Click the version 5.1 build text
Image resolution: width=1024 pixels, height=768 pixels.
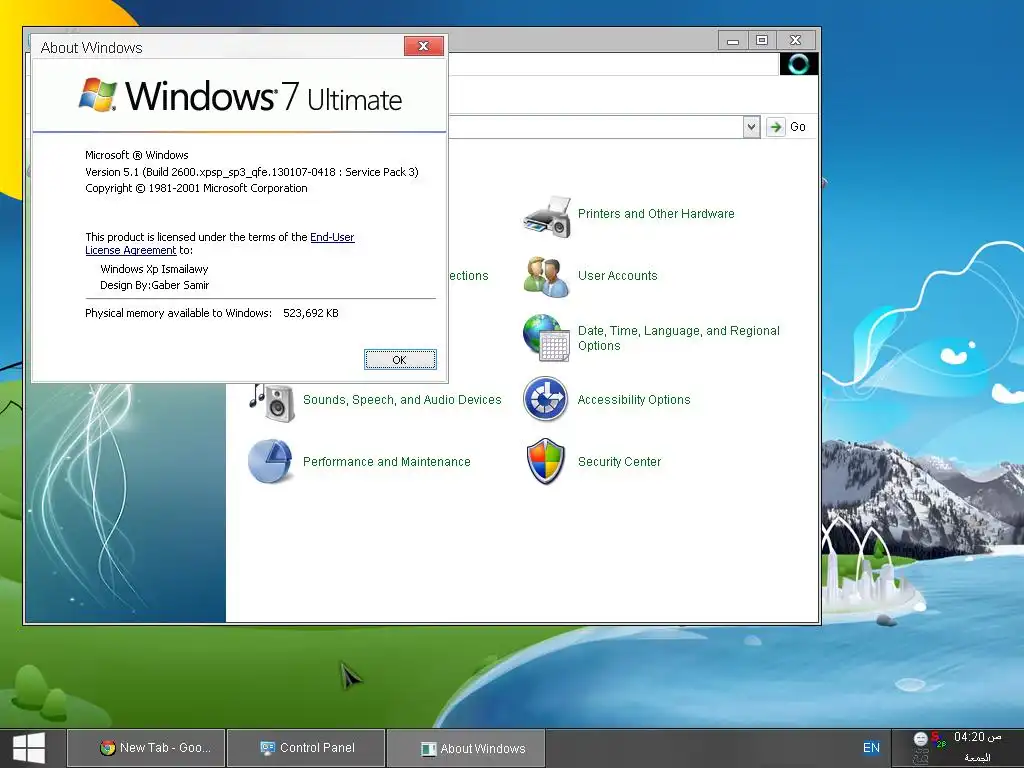(251, 172)
